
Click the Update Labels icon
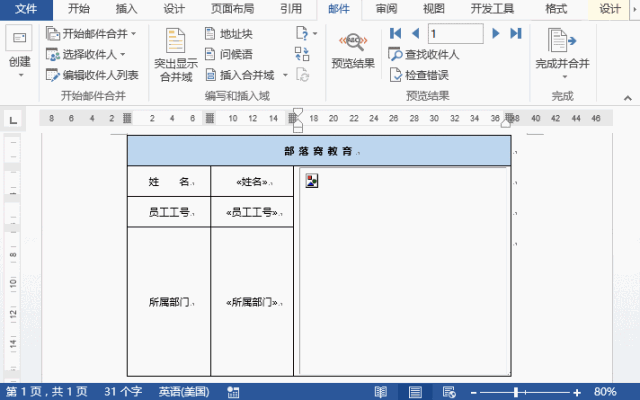click(302, 75)
